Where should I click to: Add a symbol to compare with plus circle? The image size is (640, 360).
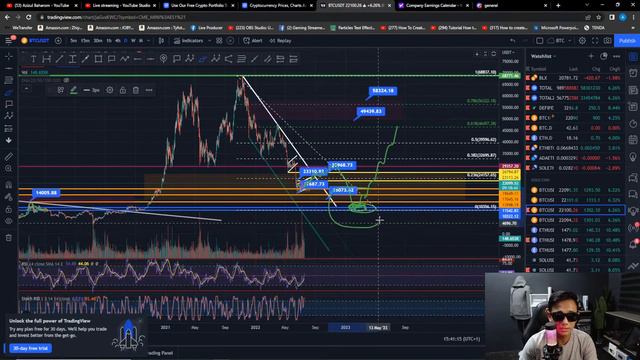coord(58,40)
